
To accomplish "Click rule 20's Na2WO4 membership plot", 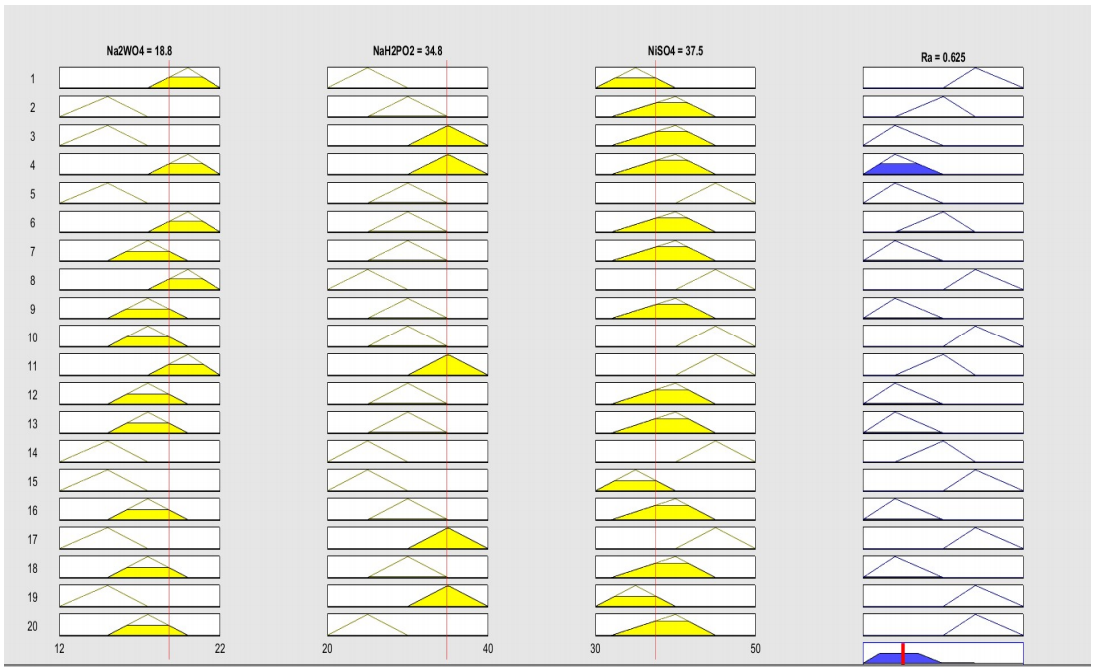I will point(139,624).
